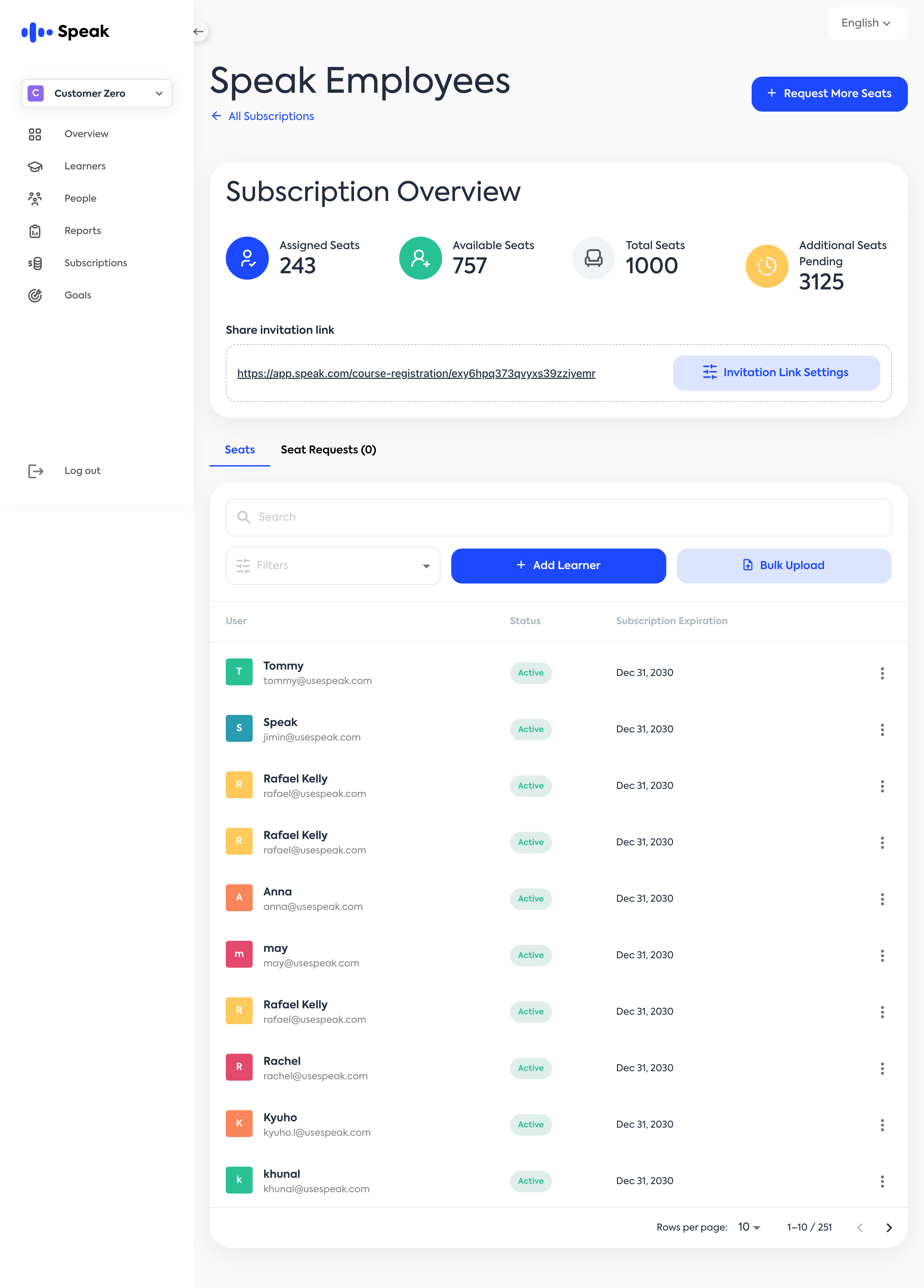
Task: Go to the next page of seats
Action: pyautogui.click(x=889, y=1228)
